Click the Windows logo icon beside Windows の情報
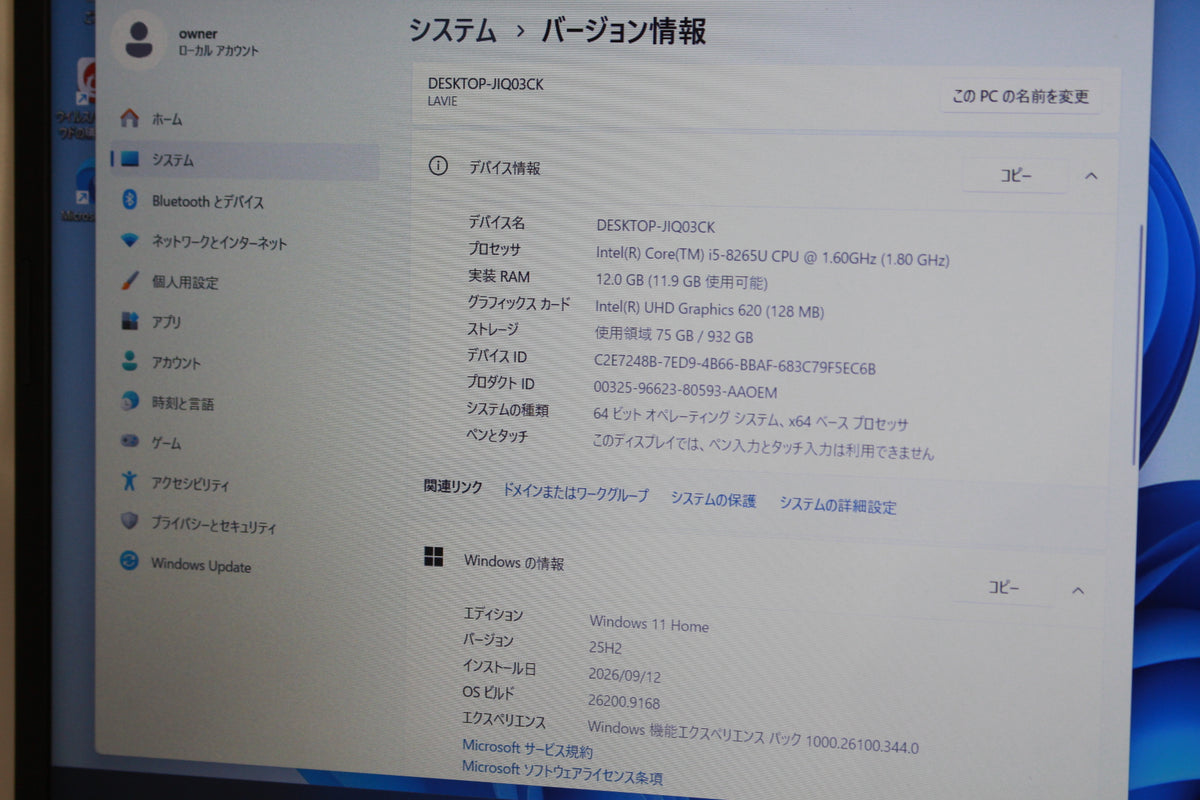1200x800 pixels. point(433,558)
